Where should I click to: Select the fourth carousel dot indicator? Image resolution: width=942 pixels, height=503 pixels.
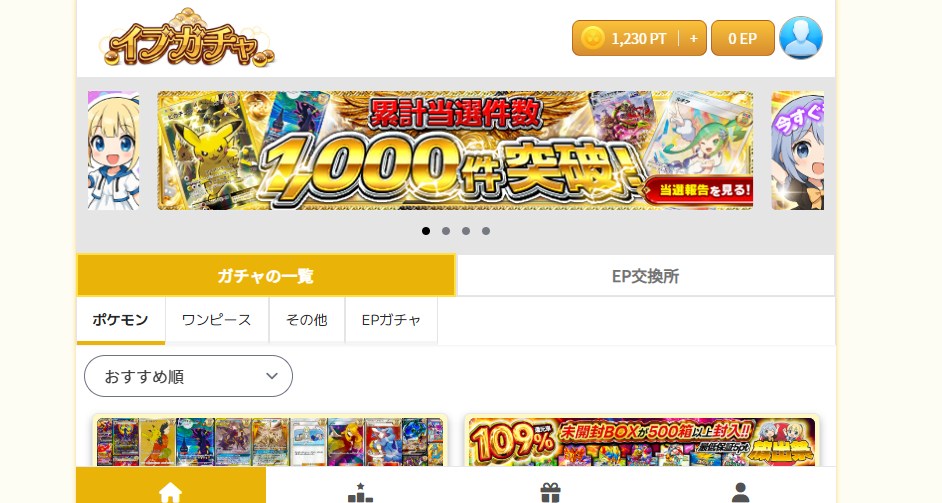485,231
